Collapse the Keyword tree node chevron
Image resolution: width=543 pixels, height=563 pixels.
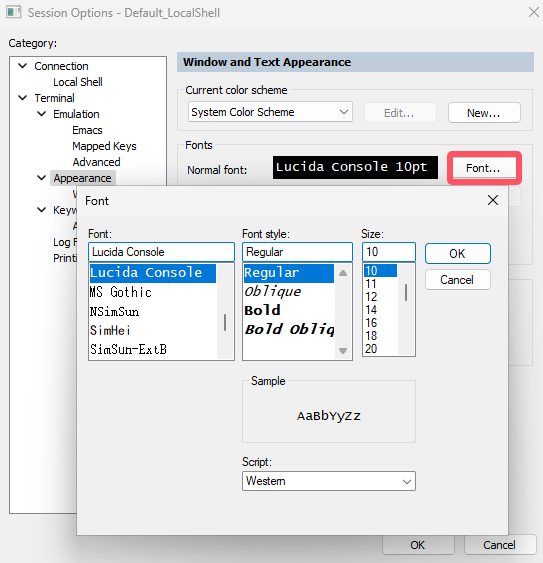[42, 210]
